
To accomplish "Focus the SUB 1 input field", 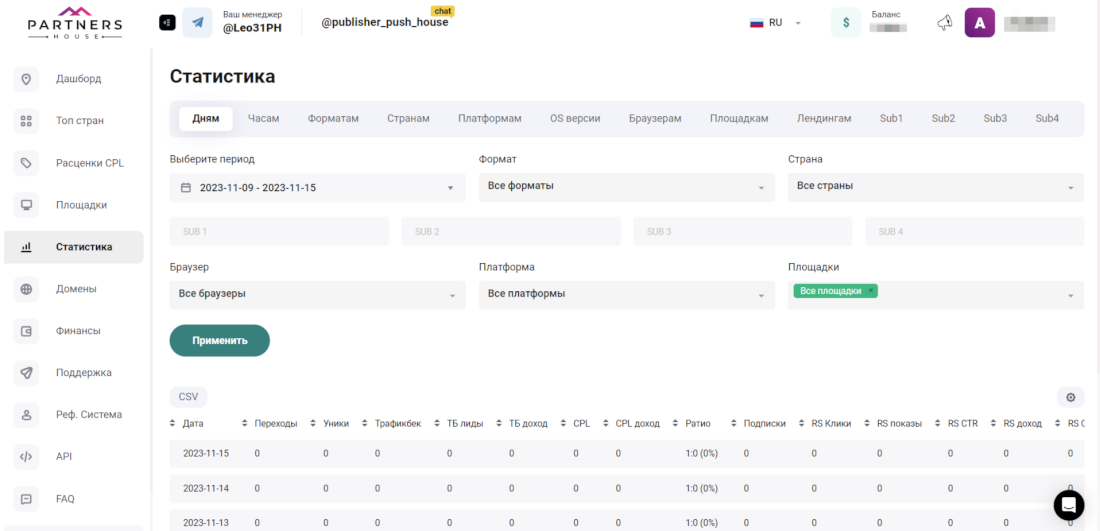I will click(279, 232).
